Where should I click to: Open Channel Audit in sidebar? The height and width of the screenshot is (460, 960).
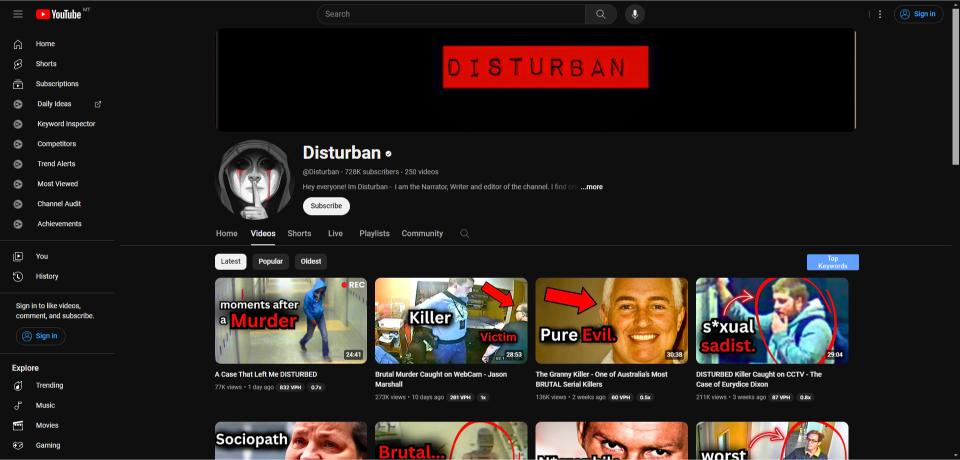[x=57, y=204]
